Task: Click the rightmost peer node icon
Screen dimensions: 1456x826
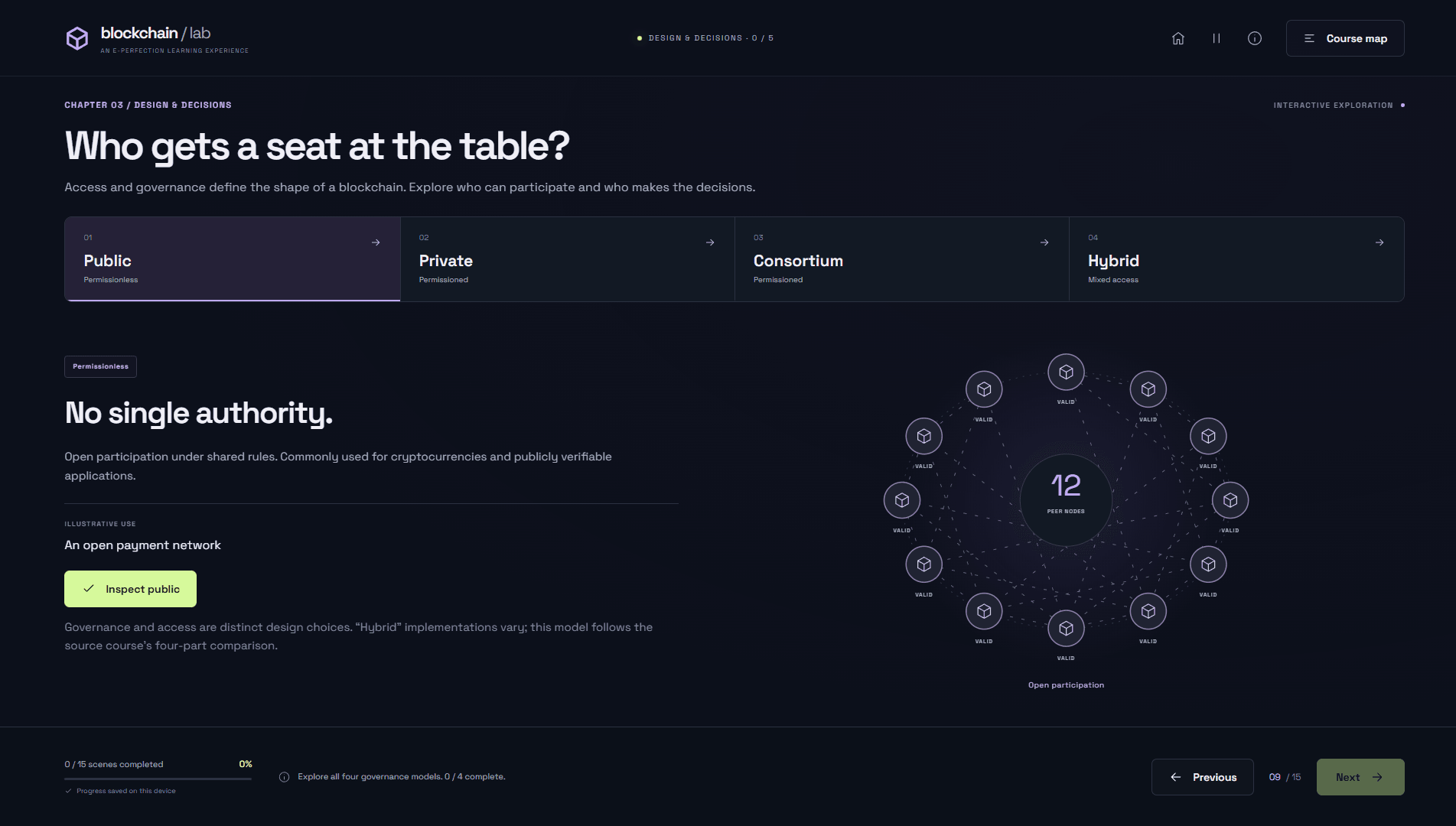Action: (1230, 500)
